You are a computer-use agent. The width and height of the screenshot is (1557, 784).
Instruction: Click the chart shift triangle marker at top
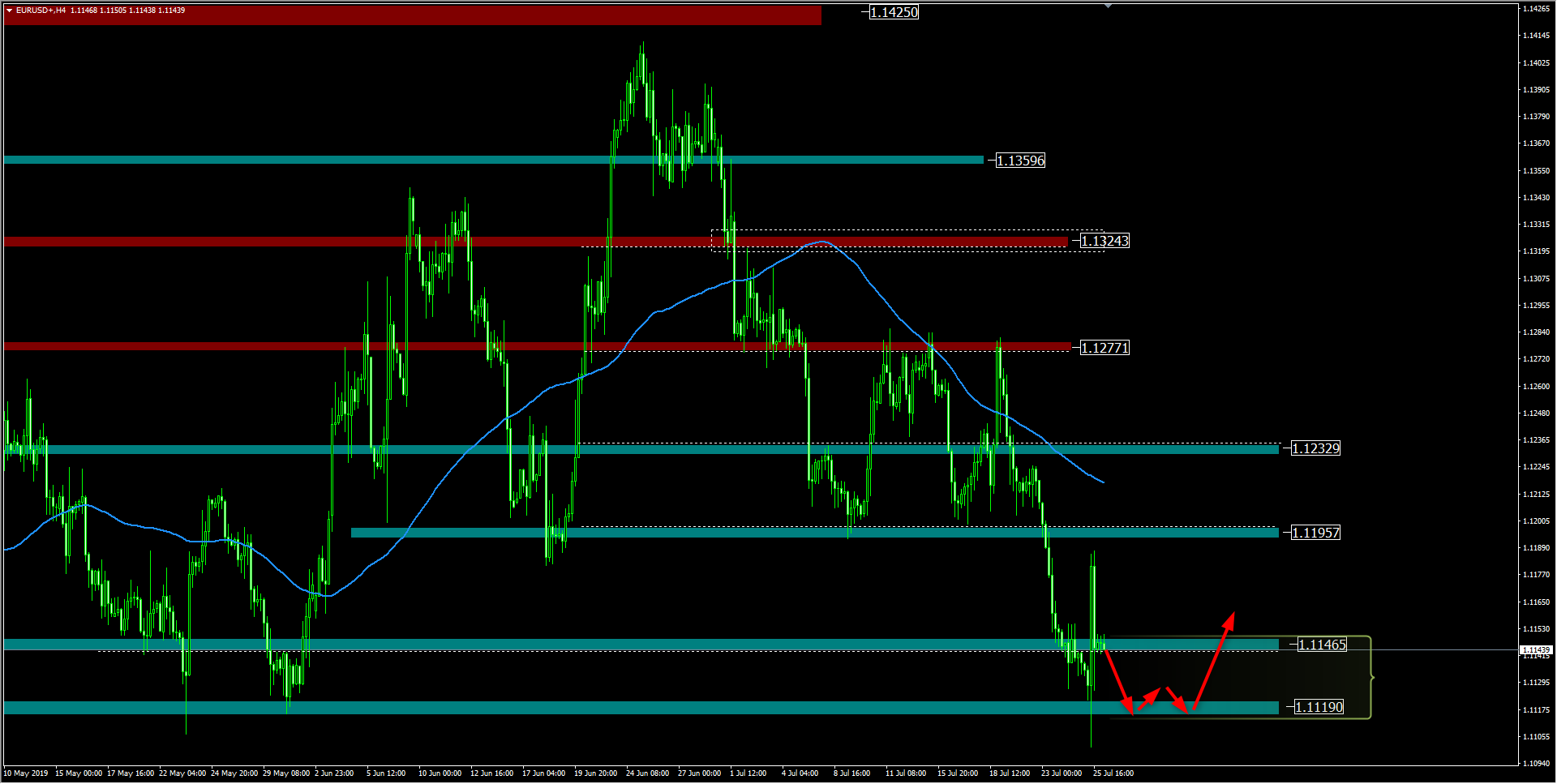[1108, 6]
